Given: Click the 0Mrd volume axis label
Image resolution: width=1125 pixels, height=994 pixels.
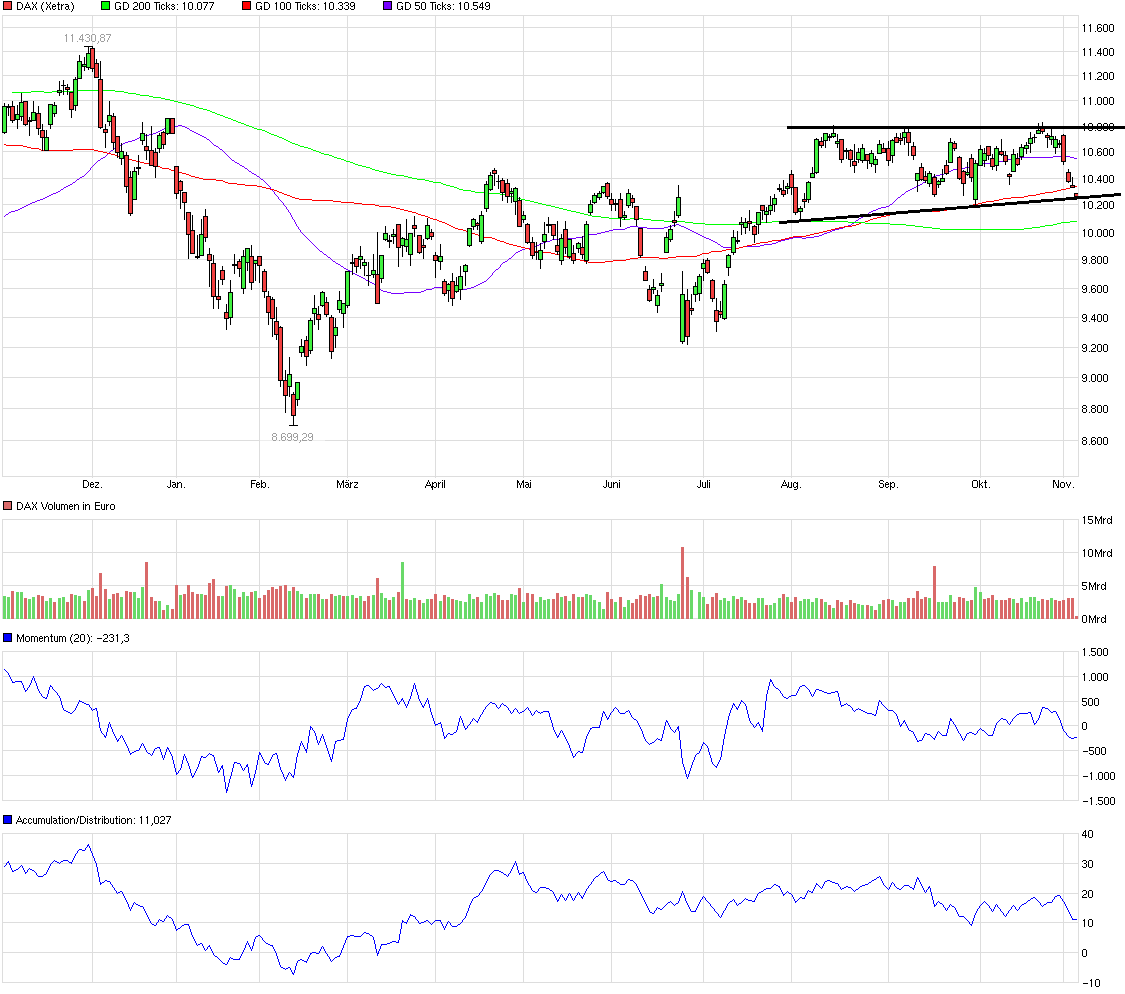Looking at the screenshot, I should [x=1094, y=619].
